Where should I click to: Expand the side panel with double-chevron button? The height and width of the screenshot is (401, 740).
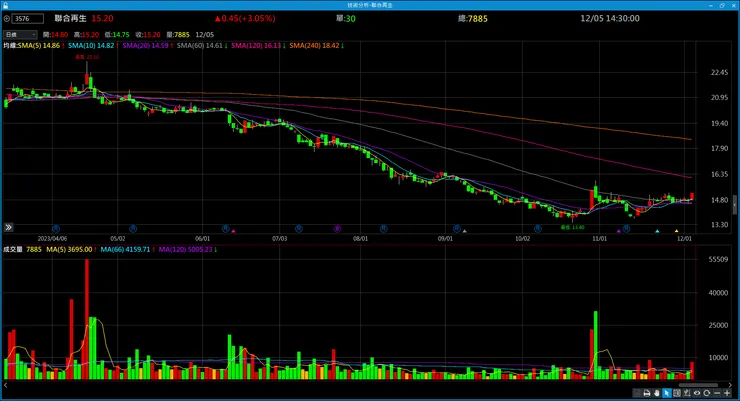click(x=8, y=227)
